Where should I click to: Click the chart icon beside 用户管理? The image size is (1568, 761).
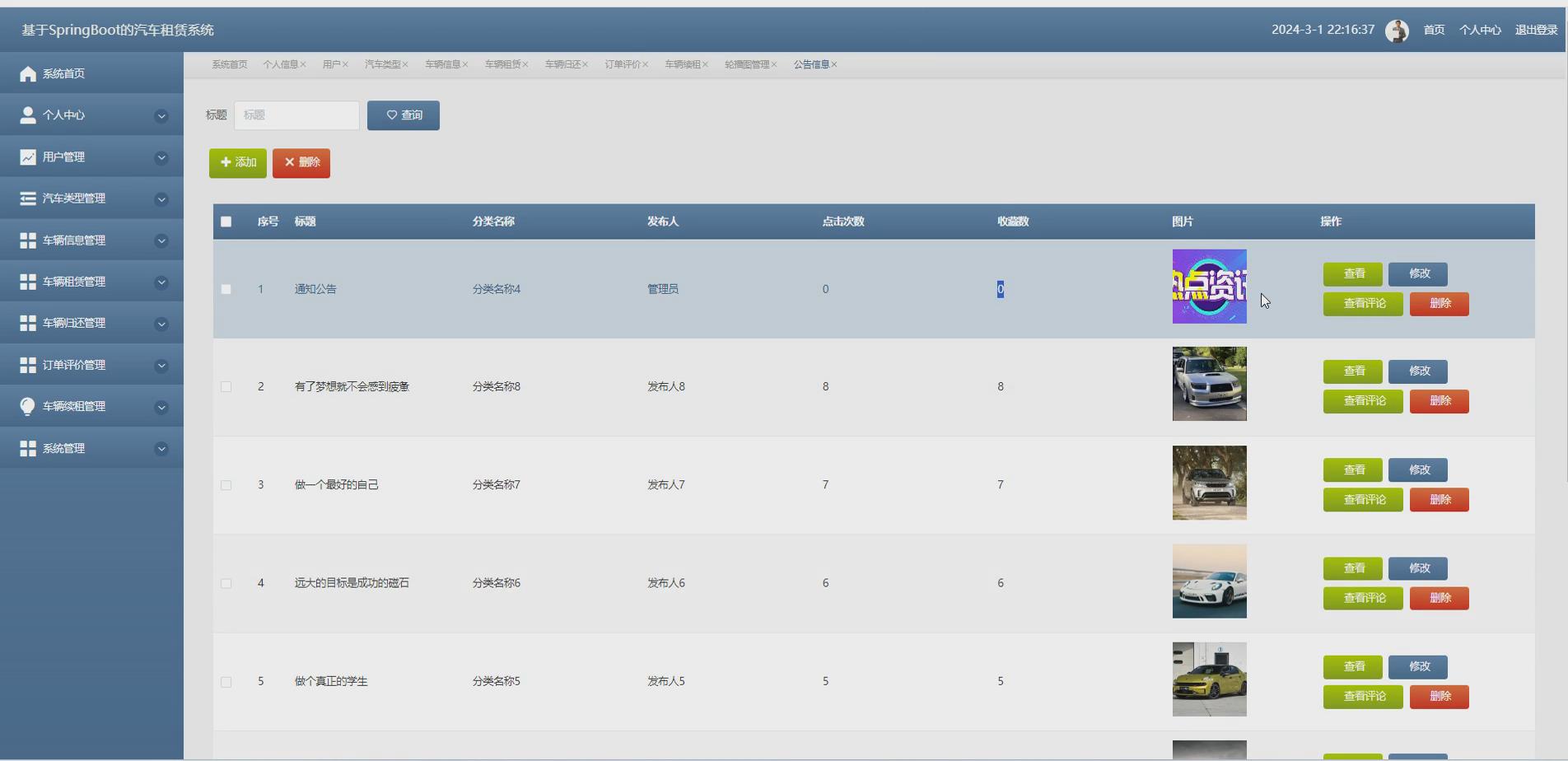tap(28, 157)
